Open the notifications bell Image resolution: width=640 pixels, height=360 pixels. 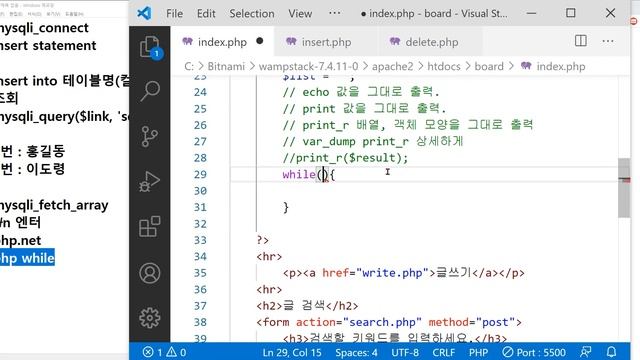pyautogui.click(x=611, y=352)
